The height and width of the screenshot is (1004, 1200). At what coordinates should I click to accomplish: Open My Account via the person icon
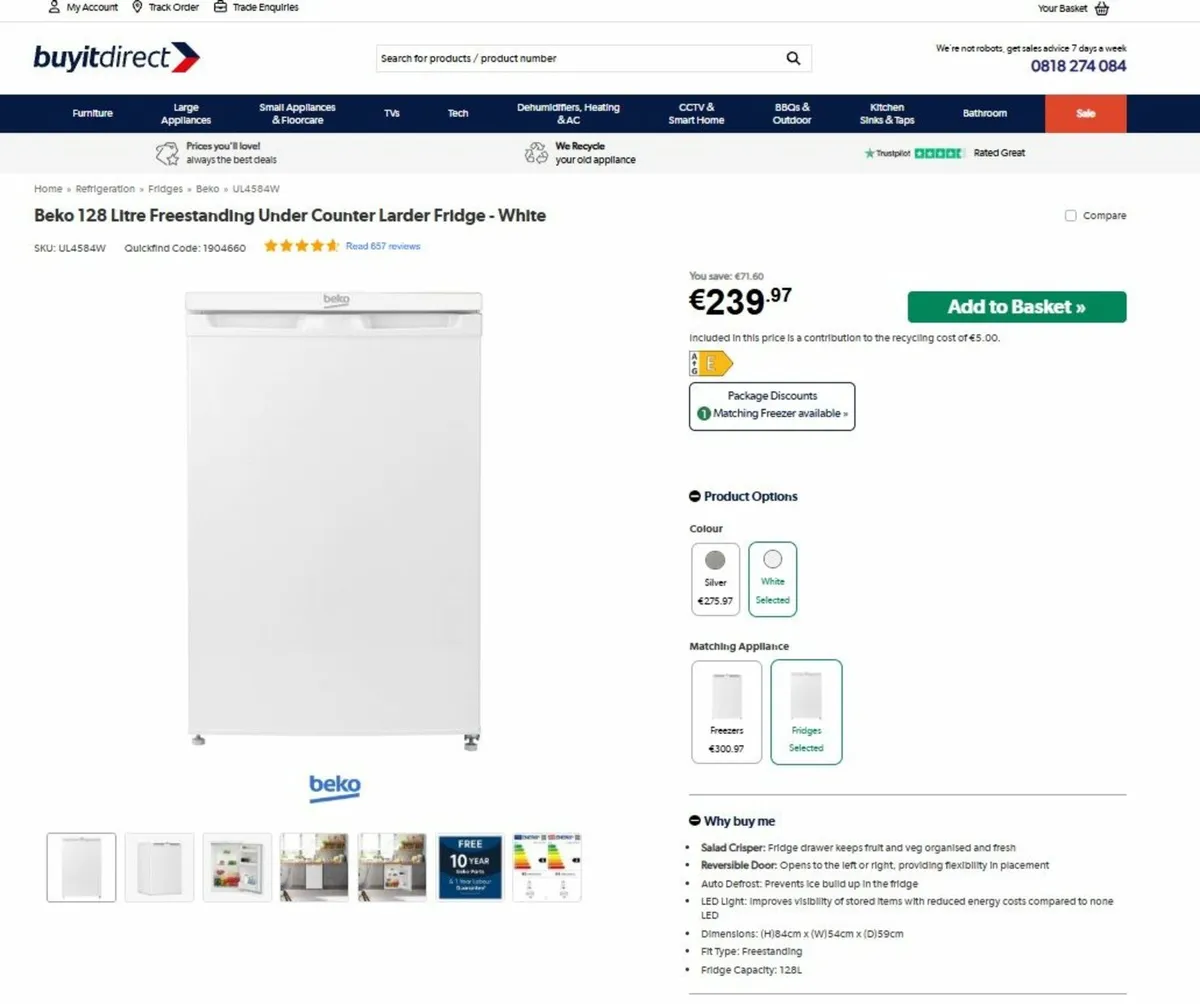[x=54, y=8]
